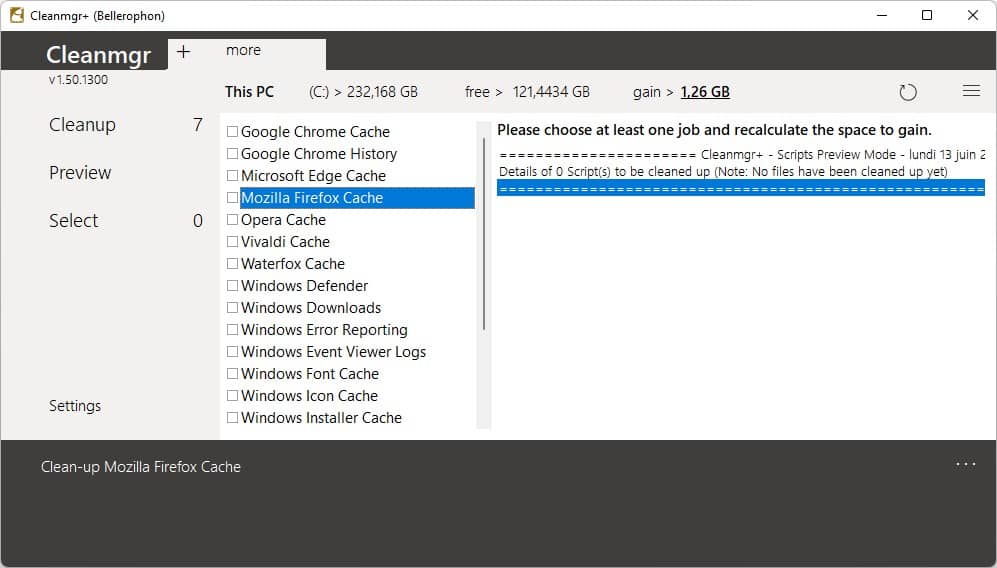The height and width of the screenshot is (568, 997).
Task: Click the 'This PC' label
Action: tap(249, 92)
